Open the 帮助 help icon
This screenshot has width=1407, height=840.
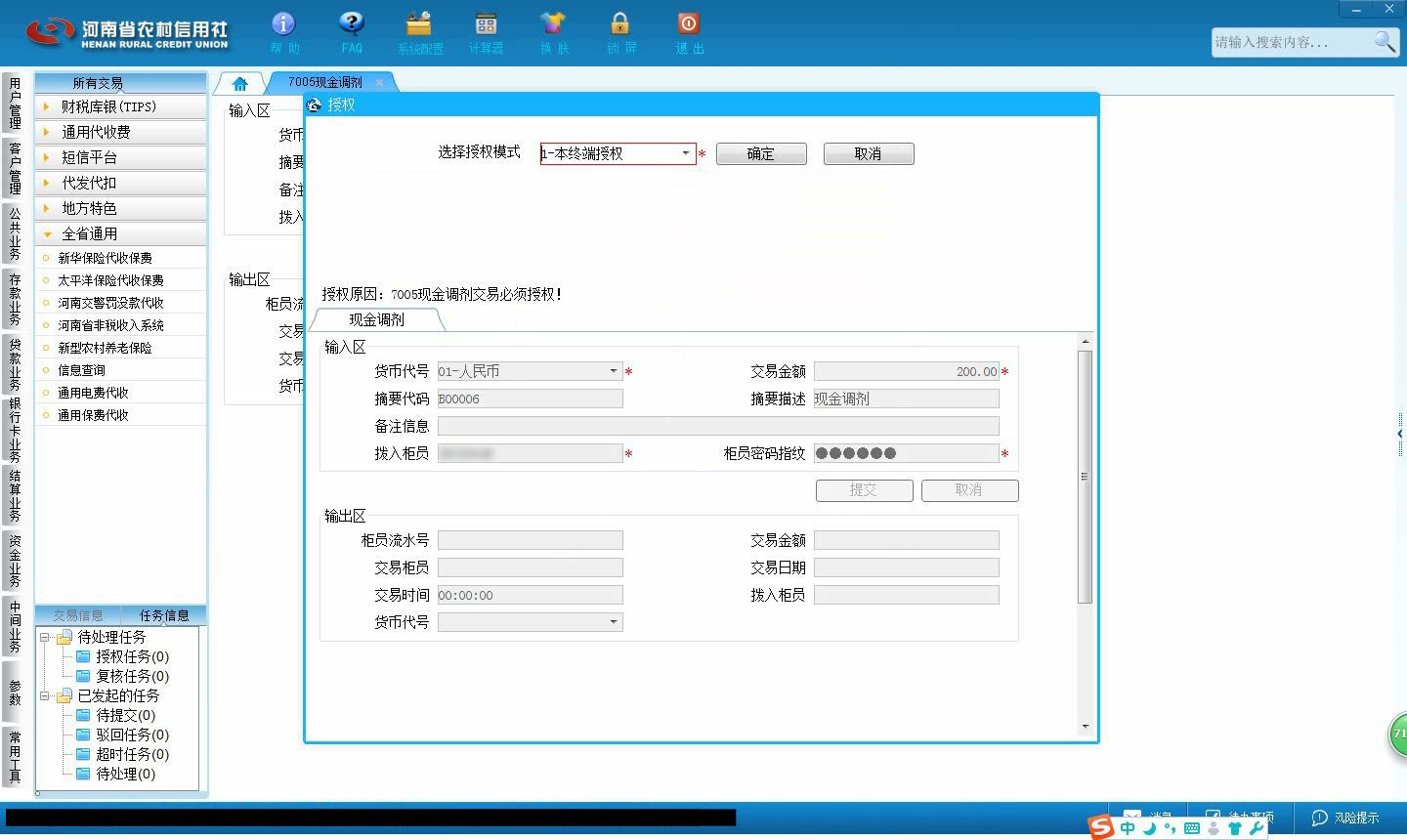pos(283,32)
